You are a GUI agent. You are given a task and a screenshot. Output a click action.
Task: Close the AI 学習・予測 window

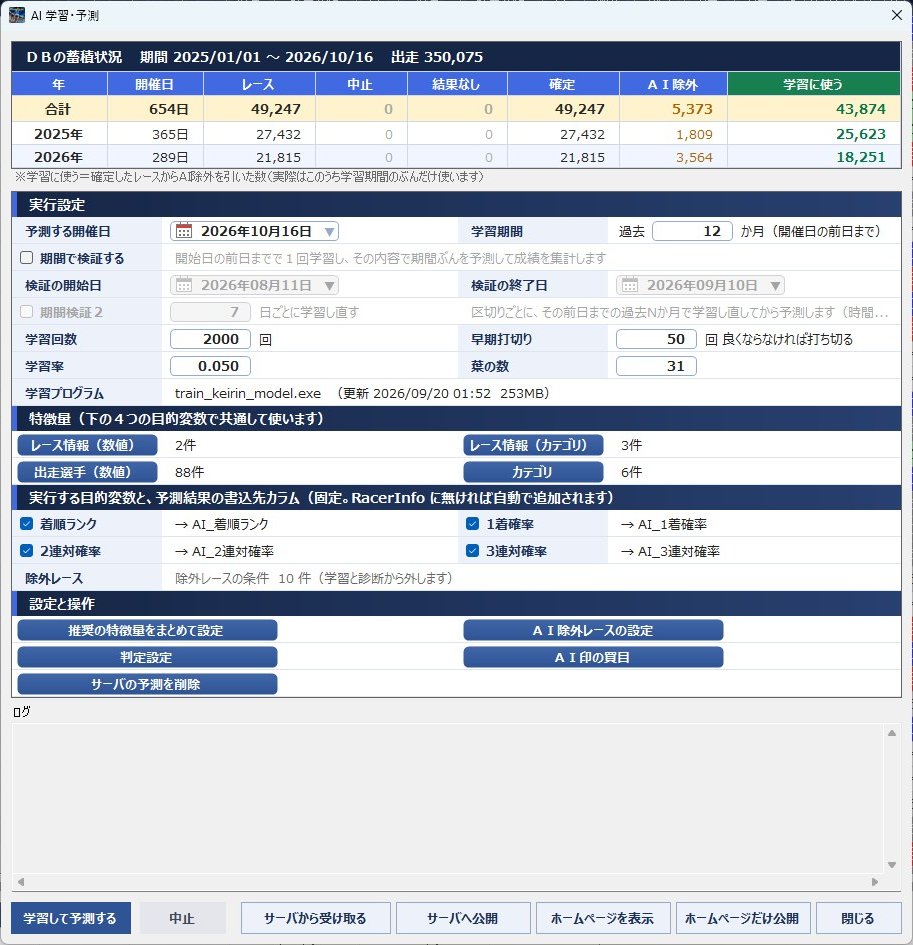(x=897, y=15)
